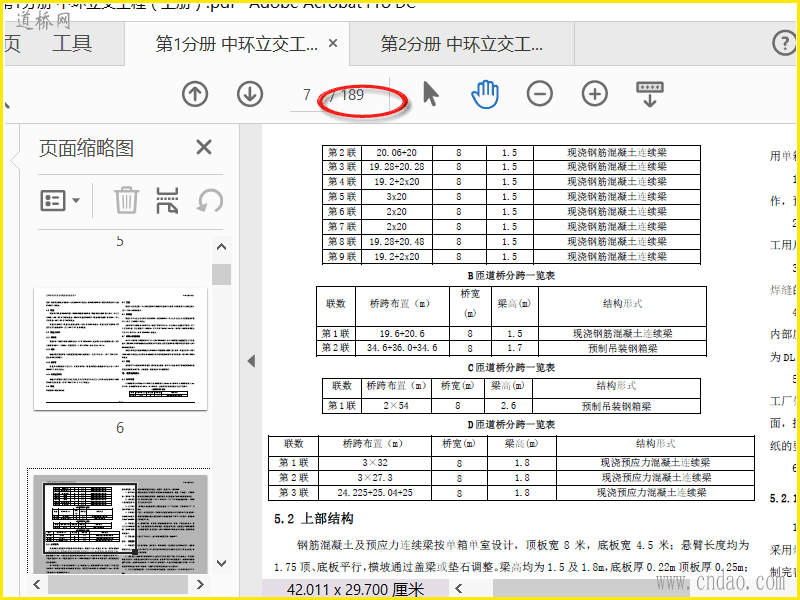Image resolution: width=800 pixels, height=600 pixels.
Task: Switch to 工具 tab
Action: point(72,43)
